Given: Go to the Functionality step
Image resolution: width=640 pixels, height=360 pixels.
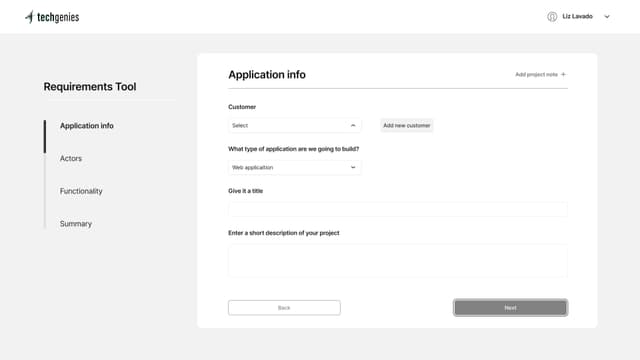Looking at the screenshot, I should (x=81, y=191).
